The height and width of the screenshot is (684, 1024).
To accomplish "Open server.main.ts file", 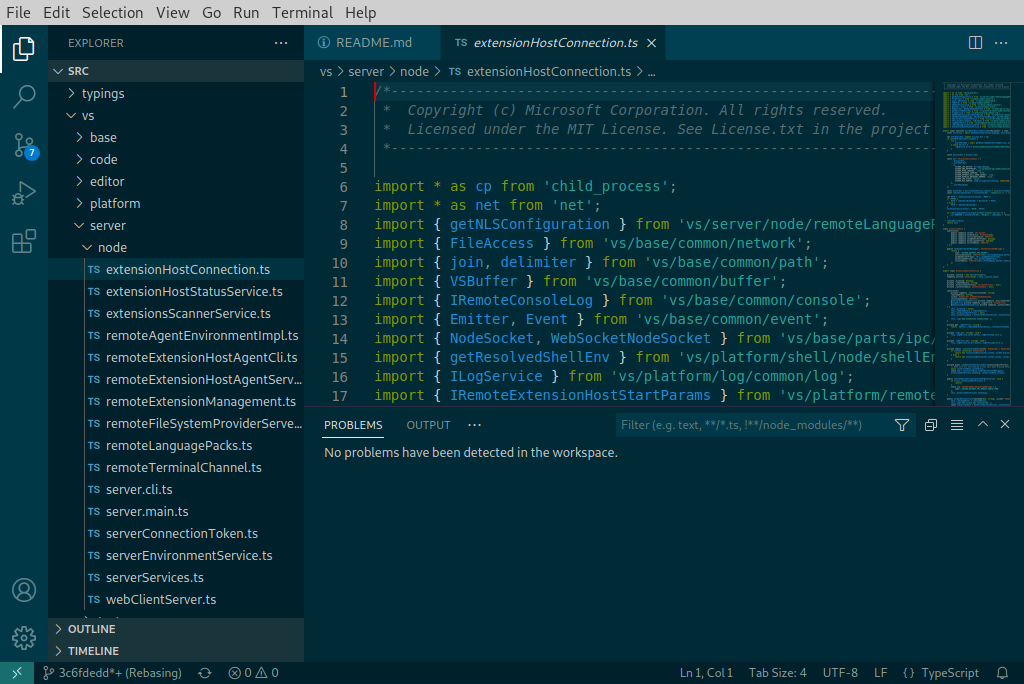I will coord(176,512).
